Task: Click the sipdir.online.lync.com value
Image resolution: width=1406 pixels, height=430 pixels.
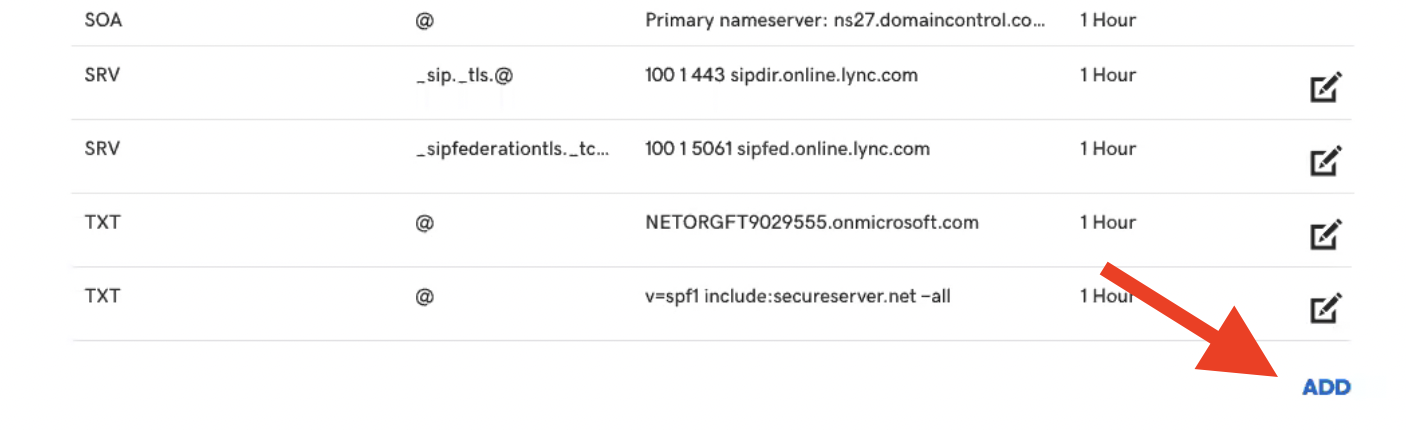Action: tap(781, 75)
